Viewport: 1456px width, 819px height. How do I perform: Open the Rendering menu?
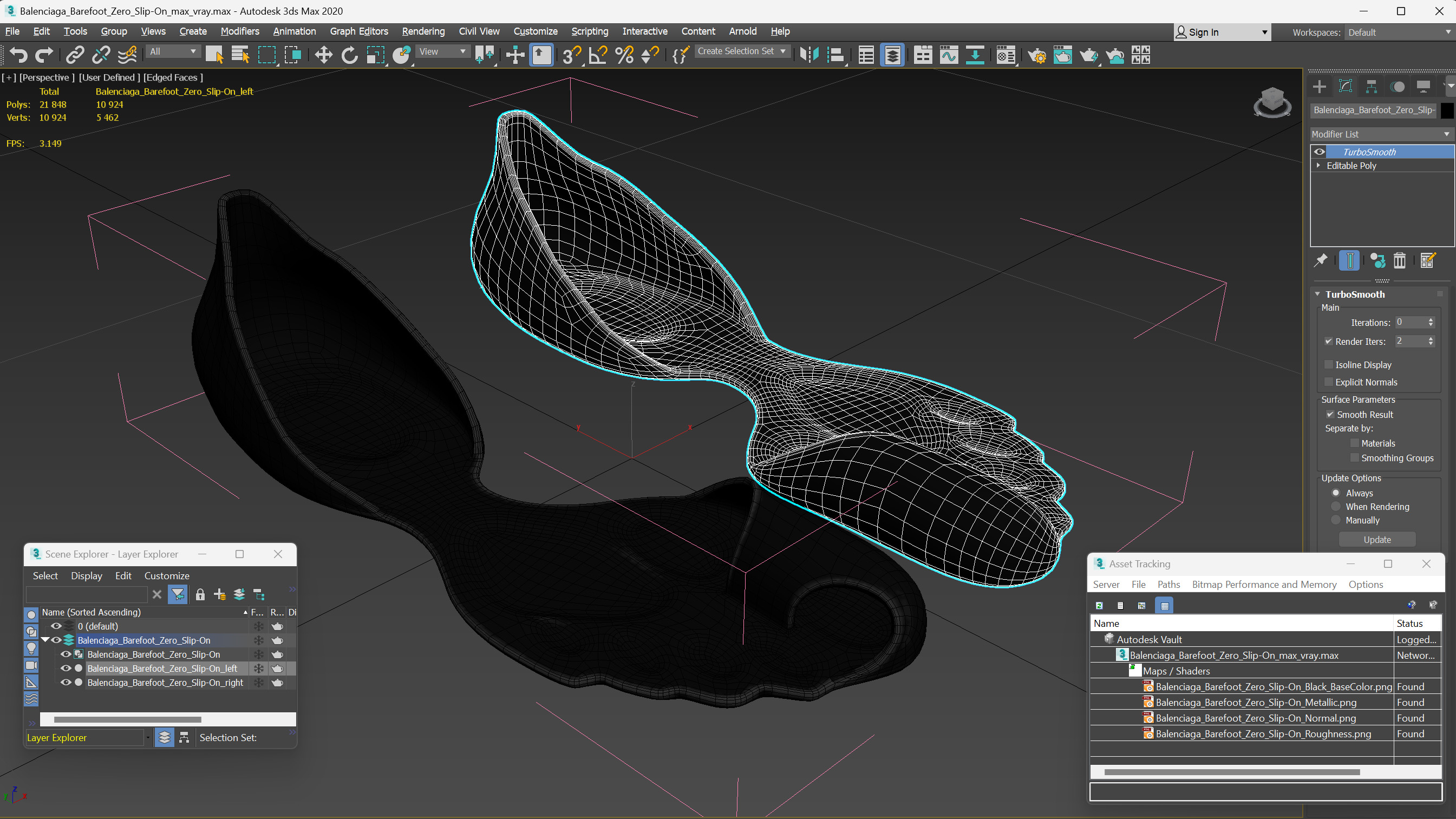tap(423, 31)
